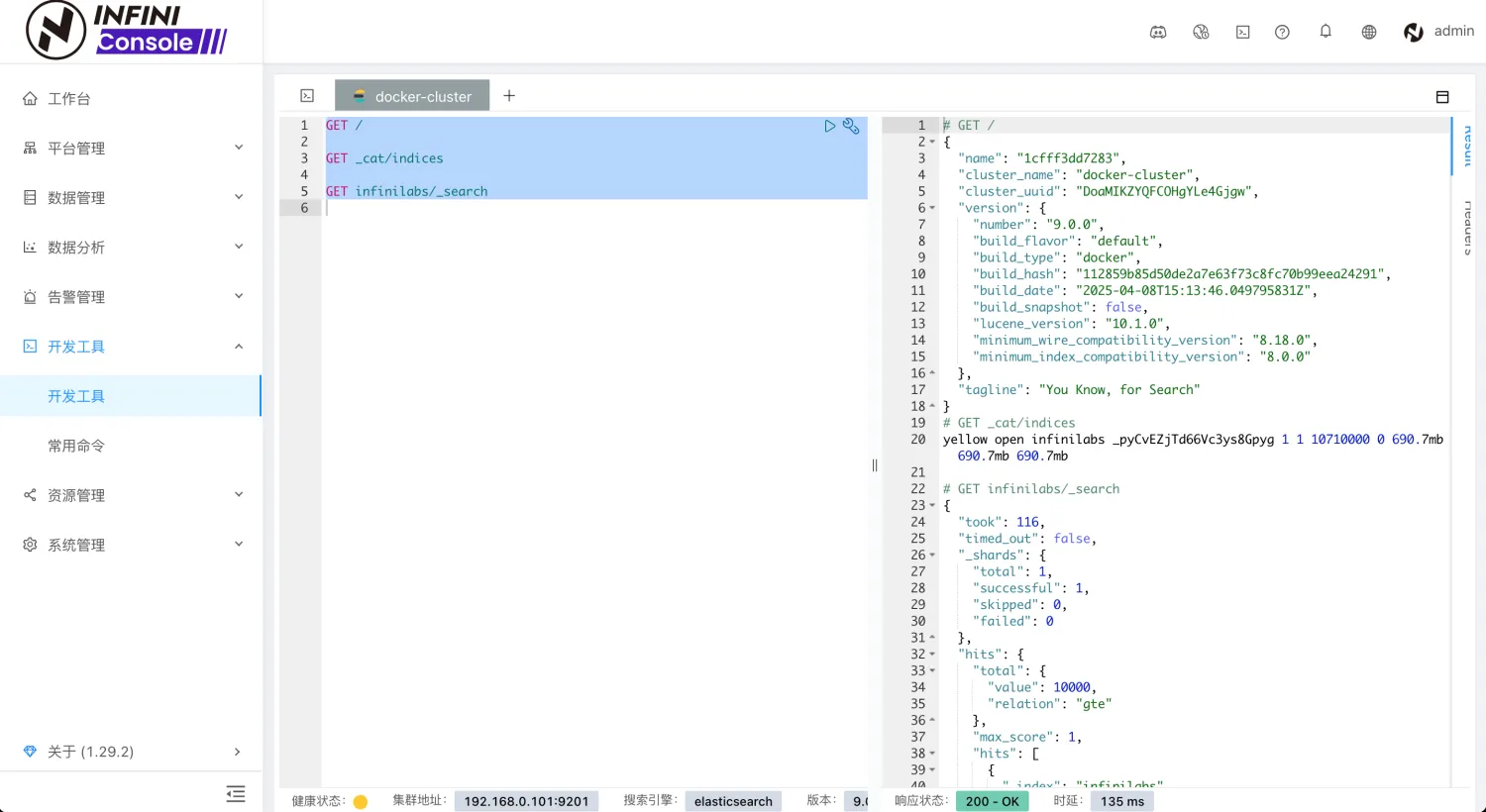This screenshot has height=812, width=1486.
Task: Click the 192.168.0.101:9201 cluster address
Action: point(526,801)
